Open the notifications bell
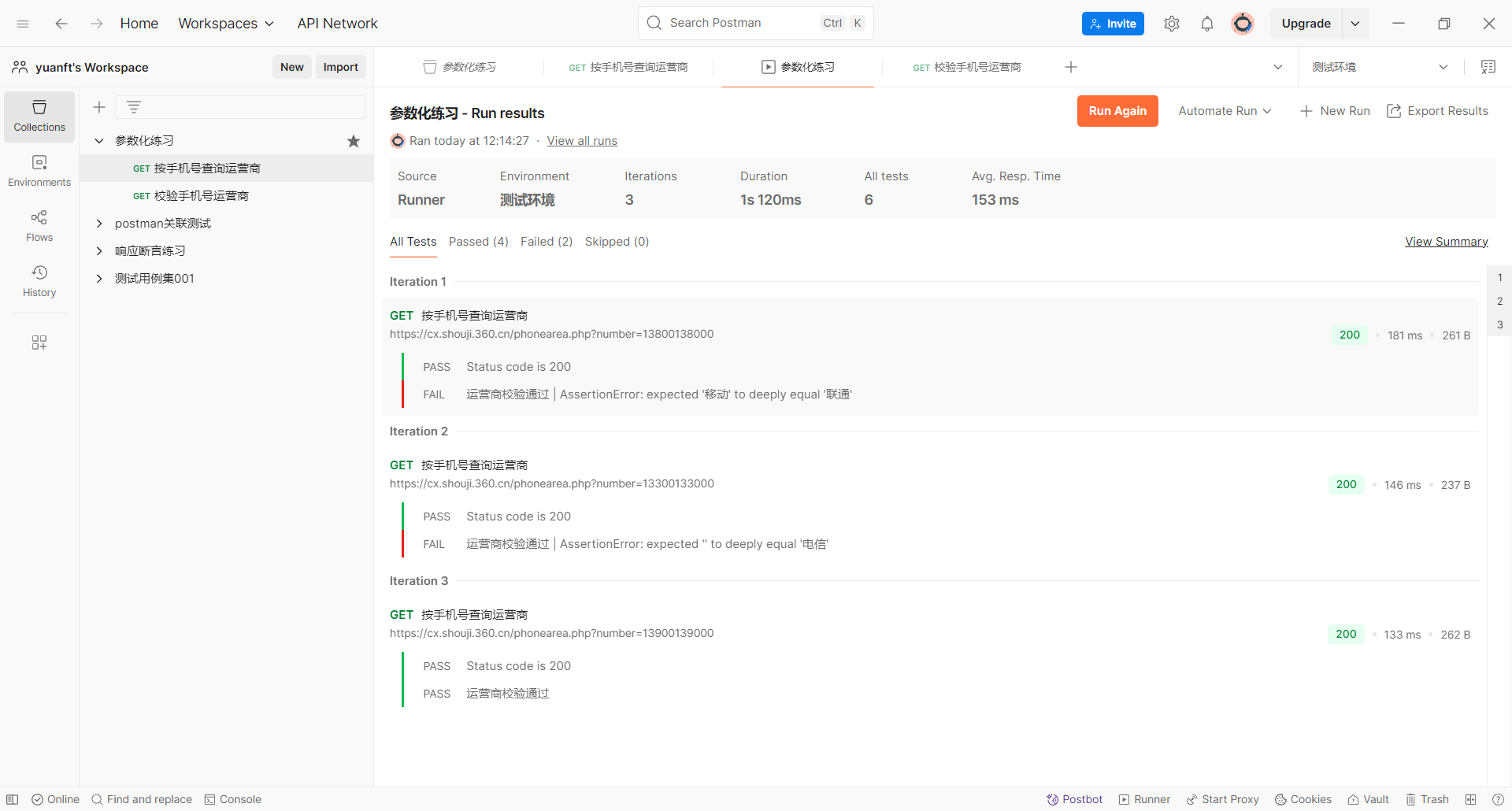 coord(1207,24)
